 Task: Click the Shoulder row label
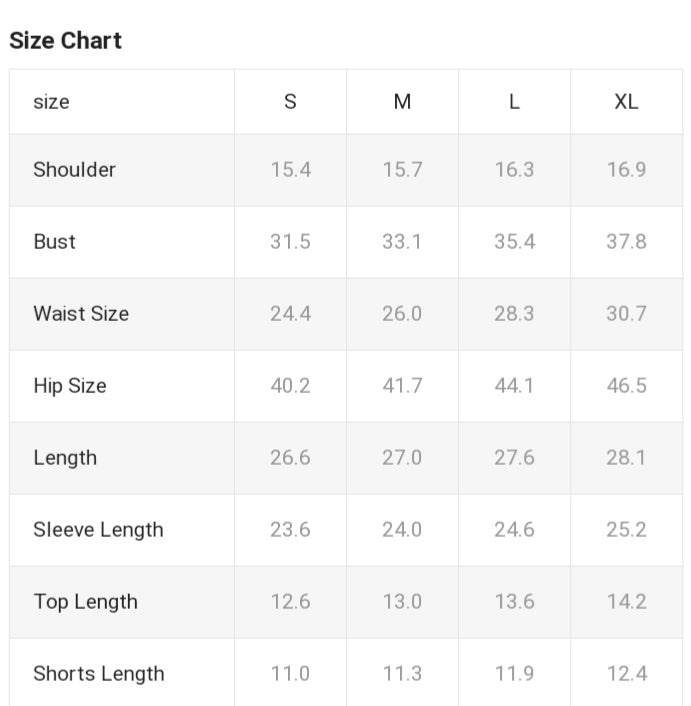[74, 170]
